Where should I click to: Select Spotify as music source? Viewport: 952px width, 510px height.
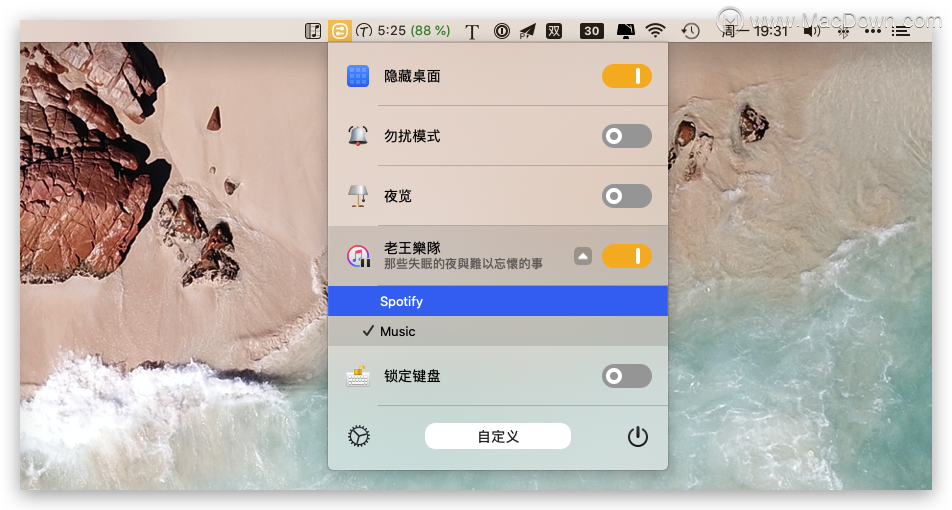[498, 301]
